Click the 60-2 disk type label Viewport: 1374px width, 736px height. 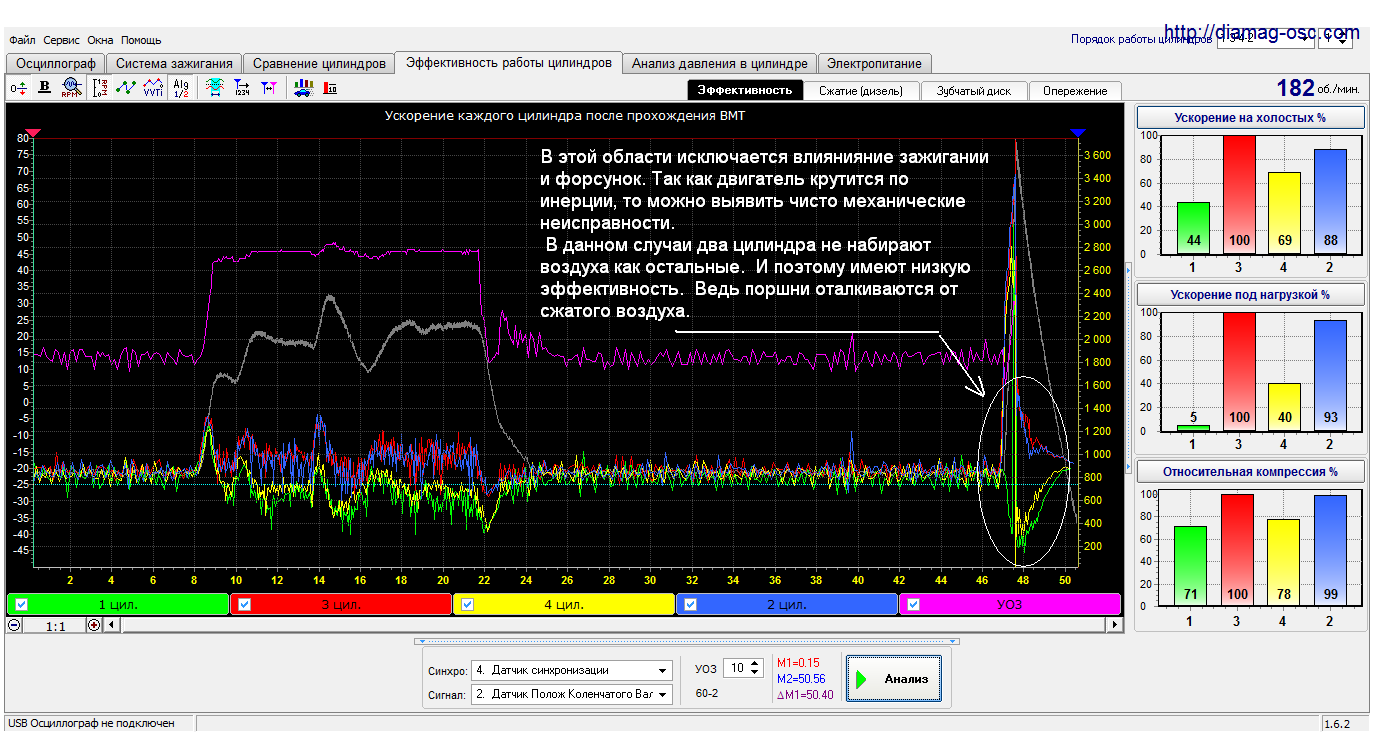(708, 693)
